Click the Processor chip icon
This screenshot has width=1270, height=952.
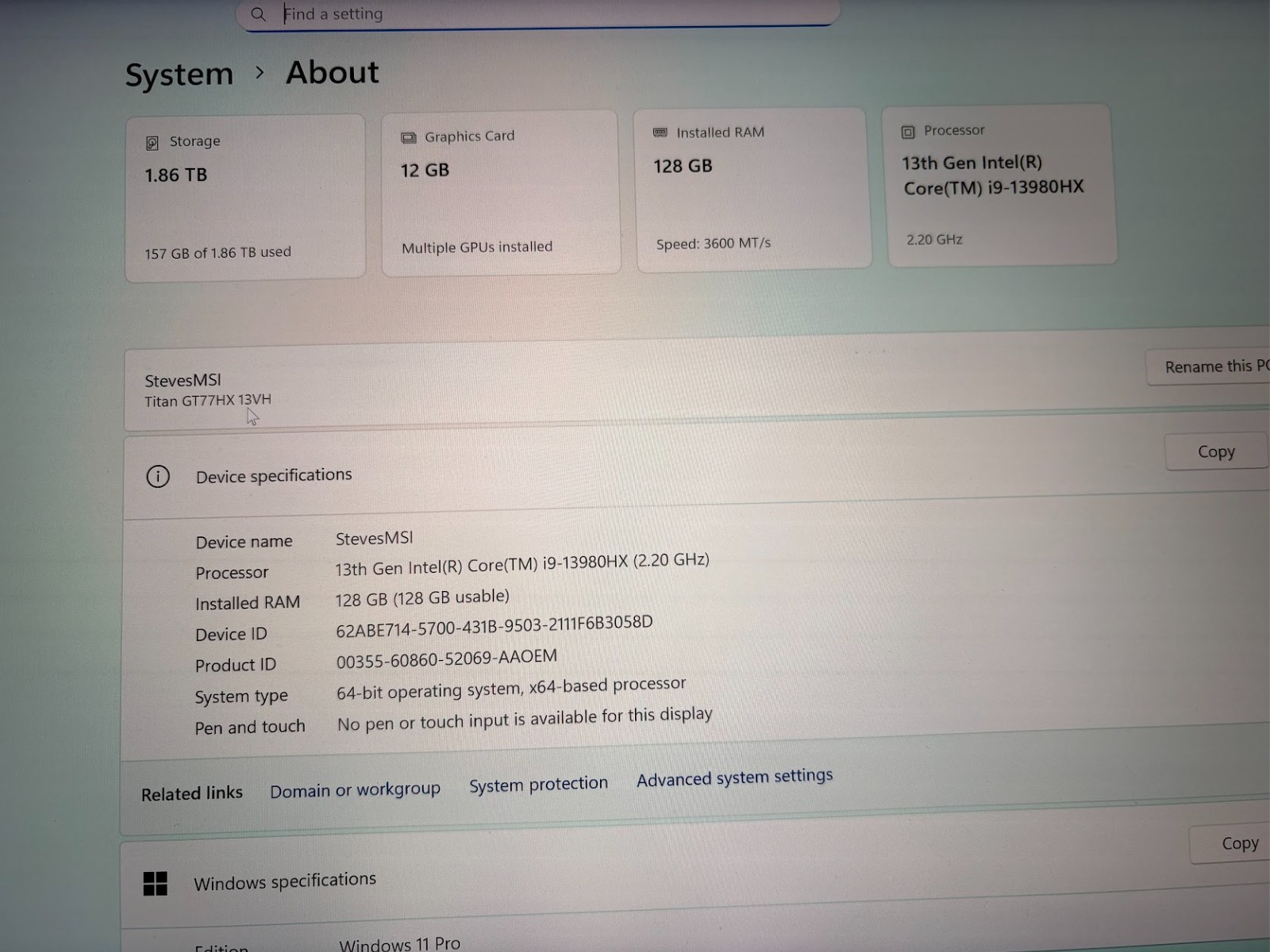point(908,132)
